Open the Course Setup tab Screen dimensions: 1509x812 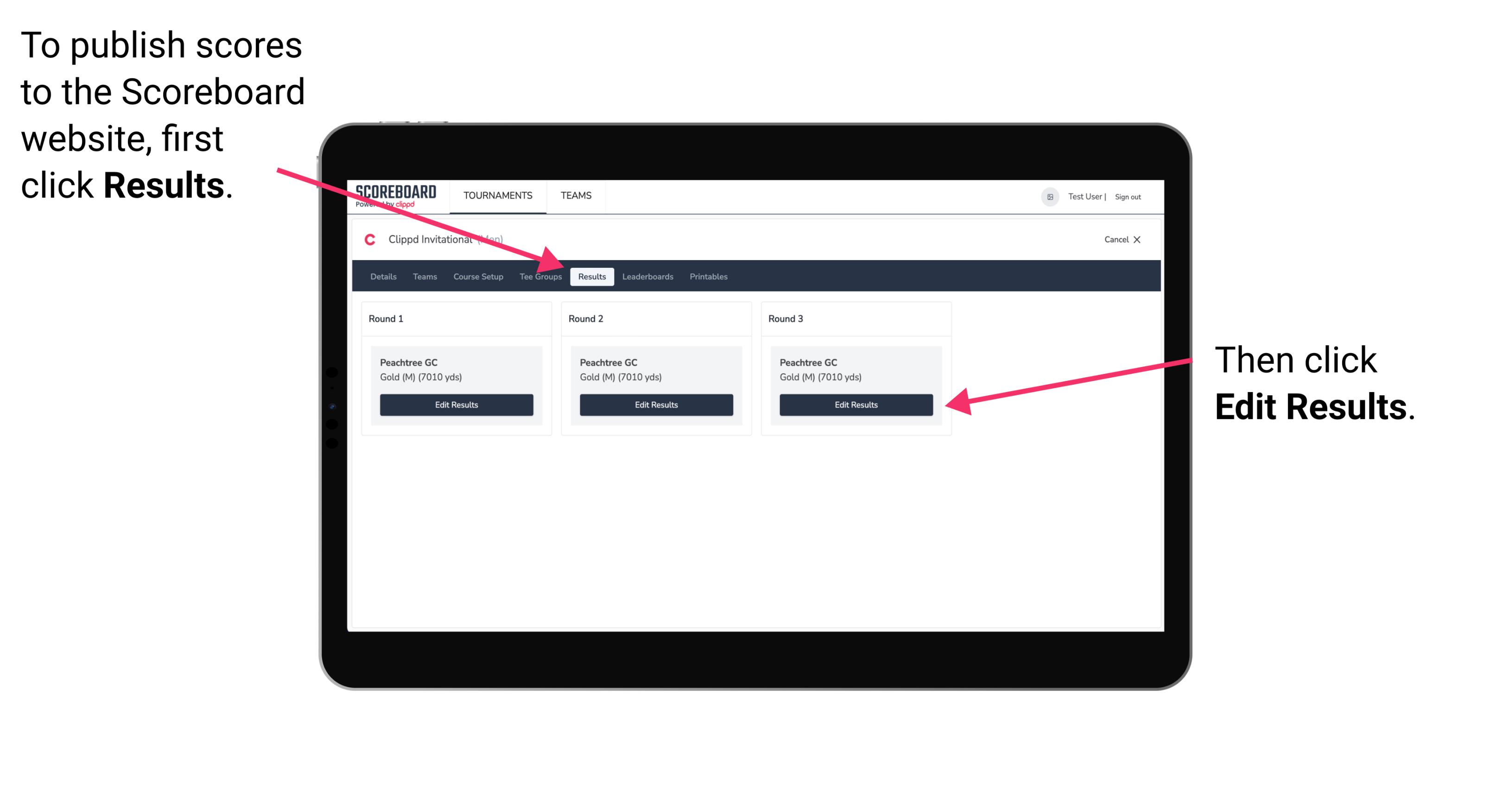[478, 277]
